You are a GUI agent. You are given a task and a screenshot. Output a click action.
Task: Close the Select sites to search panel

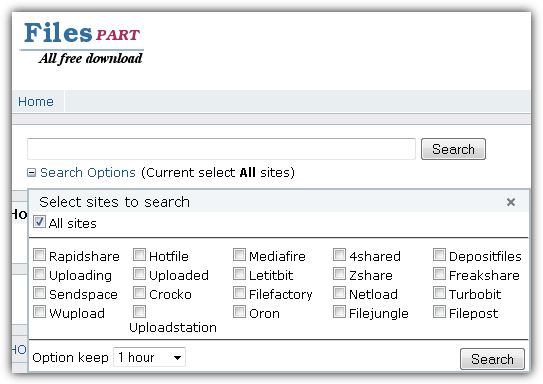tap(510, 202)
